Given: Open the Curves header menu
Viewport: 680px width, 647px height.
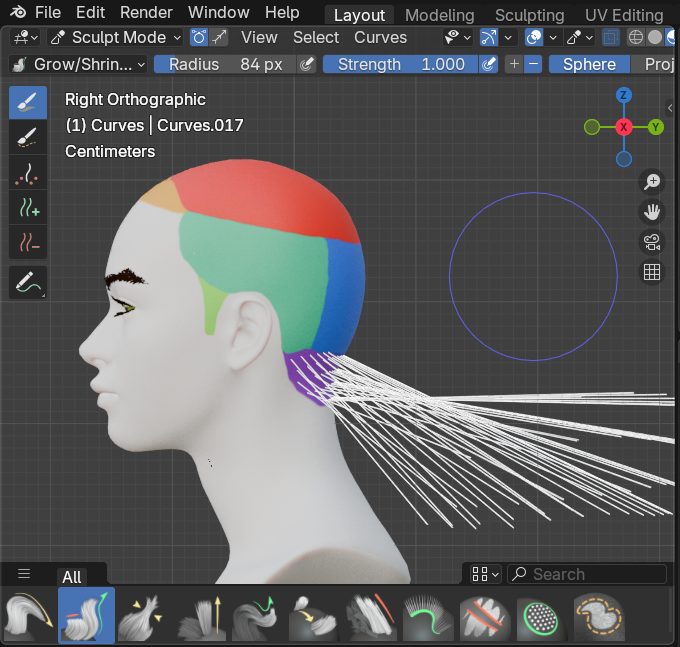Looking at the screenshot, I should [380, 37].
